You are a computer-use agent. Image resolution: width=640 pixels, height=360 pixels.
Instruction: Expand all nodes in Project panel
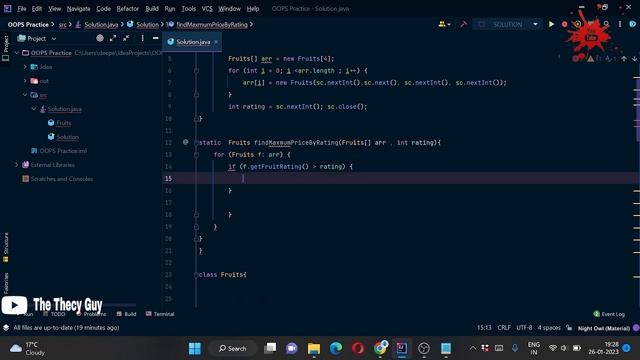coord(113,38)
